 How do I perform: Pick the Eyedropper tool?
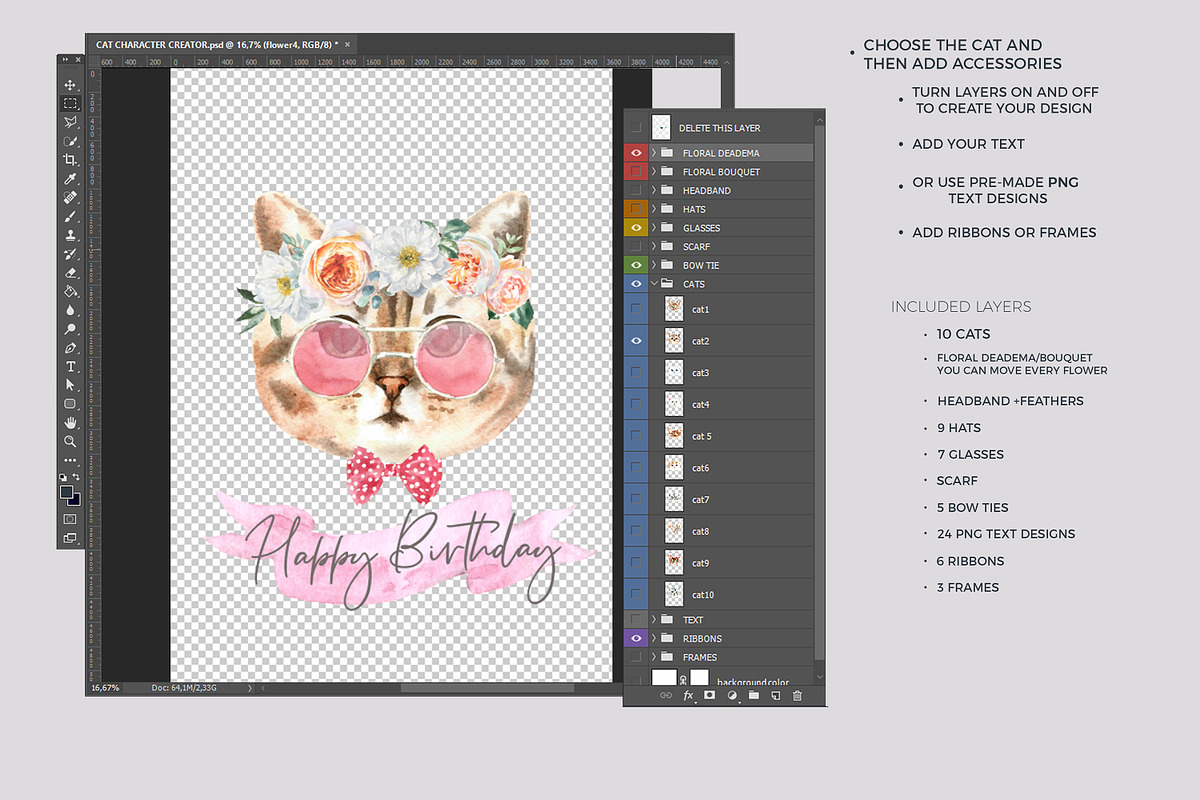pyautogui.click(x=70, y=179)
